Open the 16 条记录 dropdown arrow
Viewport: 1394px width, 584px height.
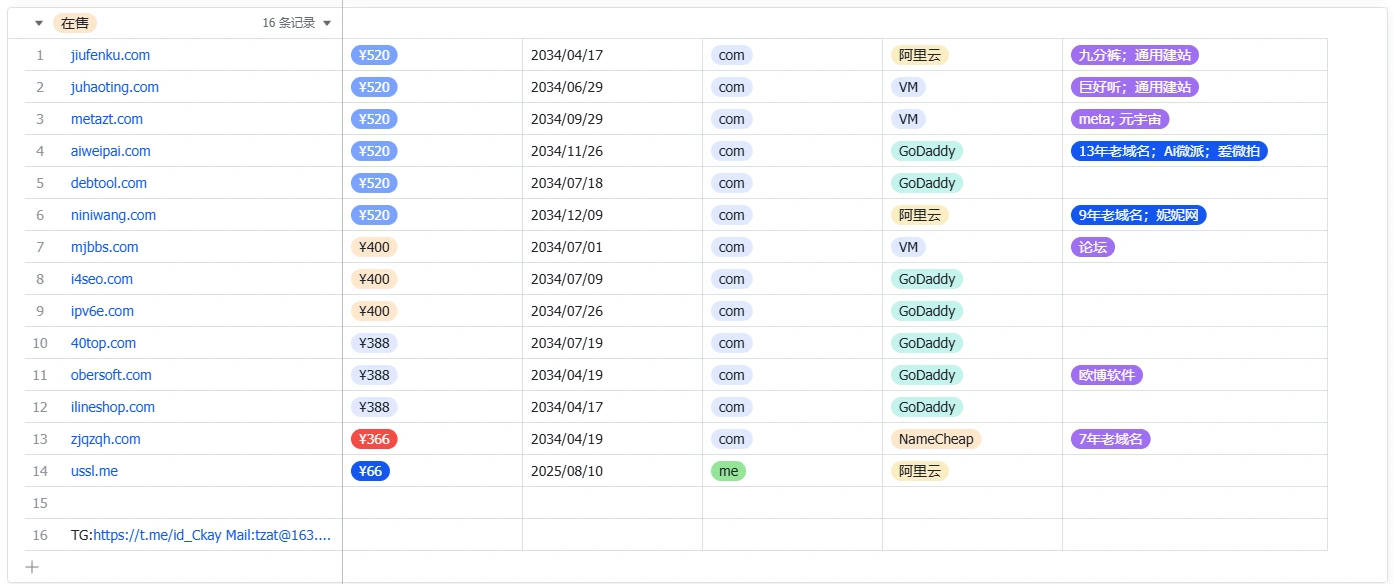(327, 23)
